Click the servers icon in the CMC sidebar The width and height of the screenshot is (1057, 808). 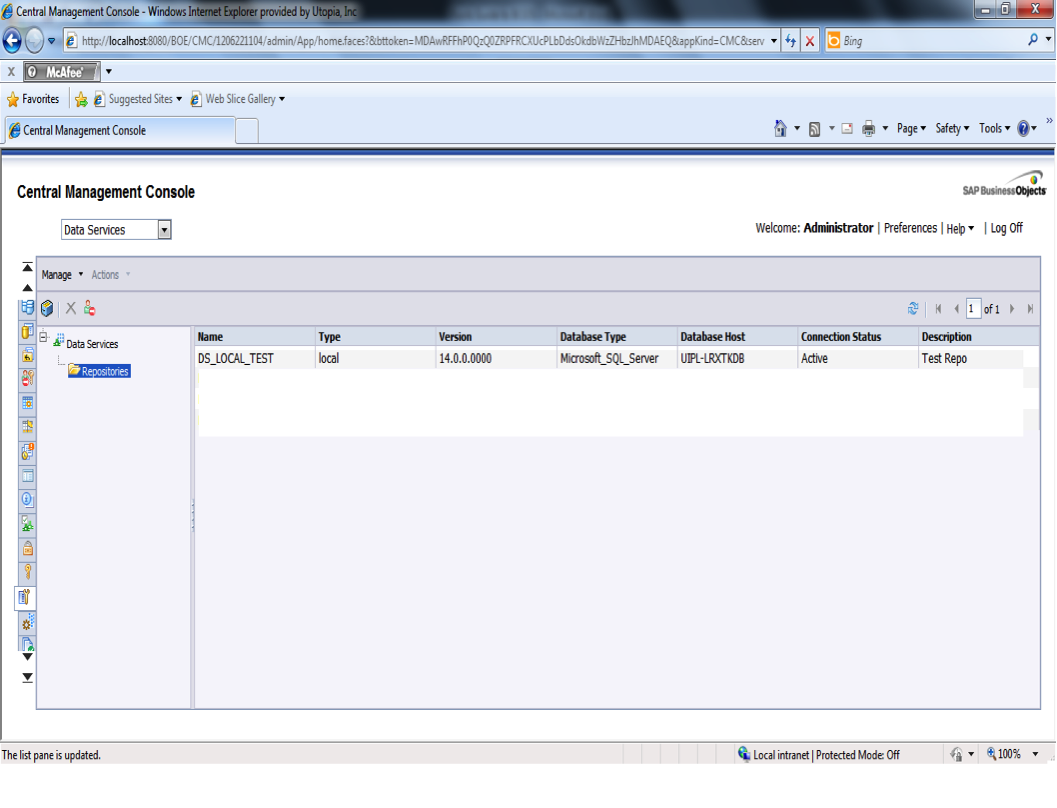pos(27,307)
